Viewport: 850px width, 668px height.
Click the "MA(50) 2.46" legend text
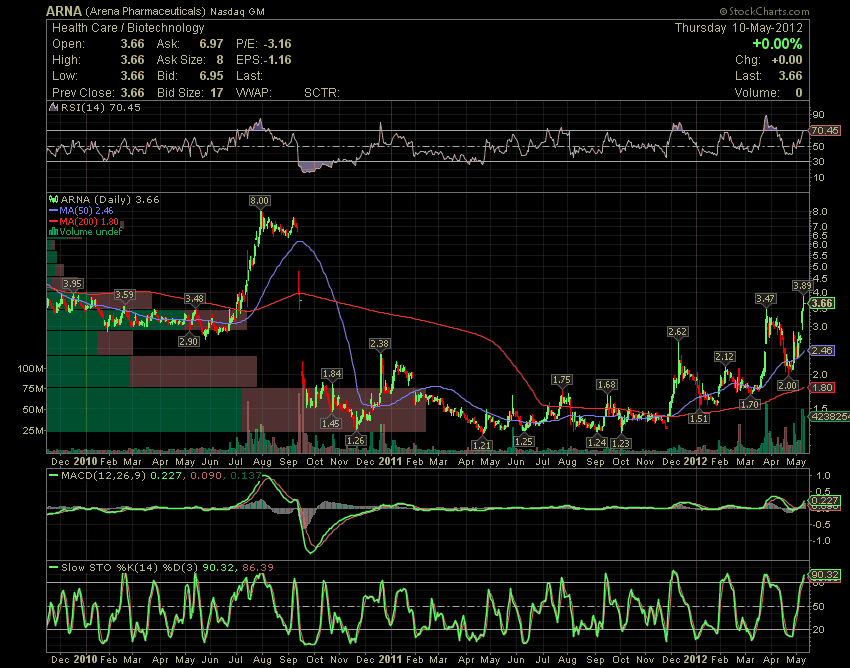86,210
